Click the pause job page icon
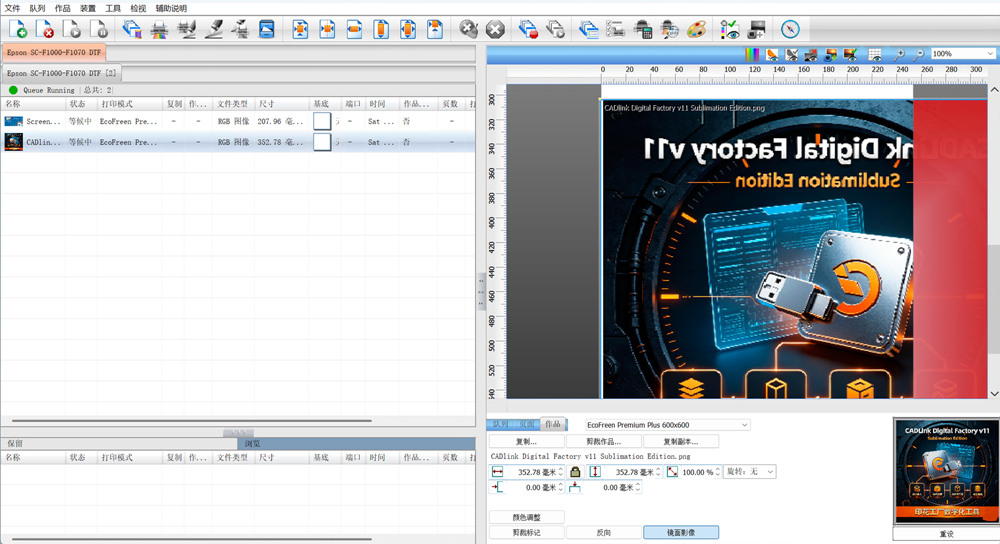This screenshot has width=1000, height=544. point(99,29)
